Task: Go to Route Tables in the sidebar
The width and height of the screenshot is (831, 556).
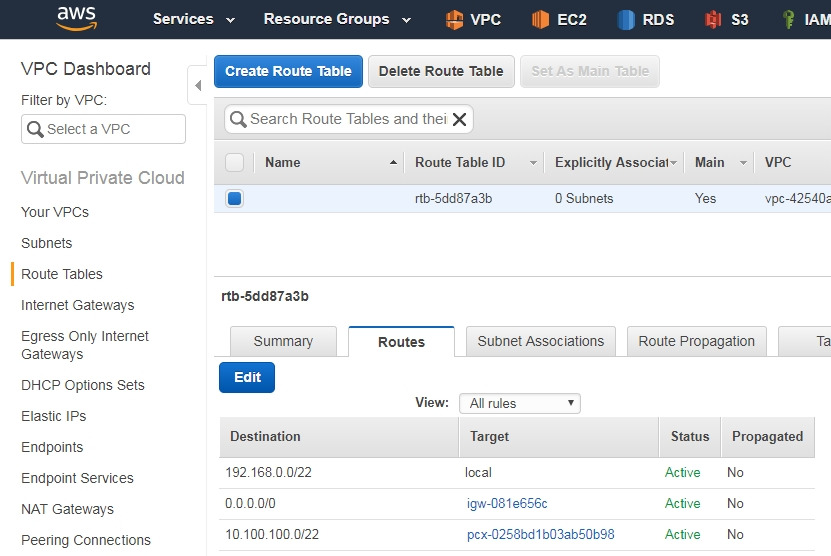Action: (62, 274)
